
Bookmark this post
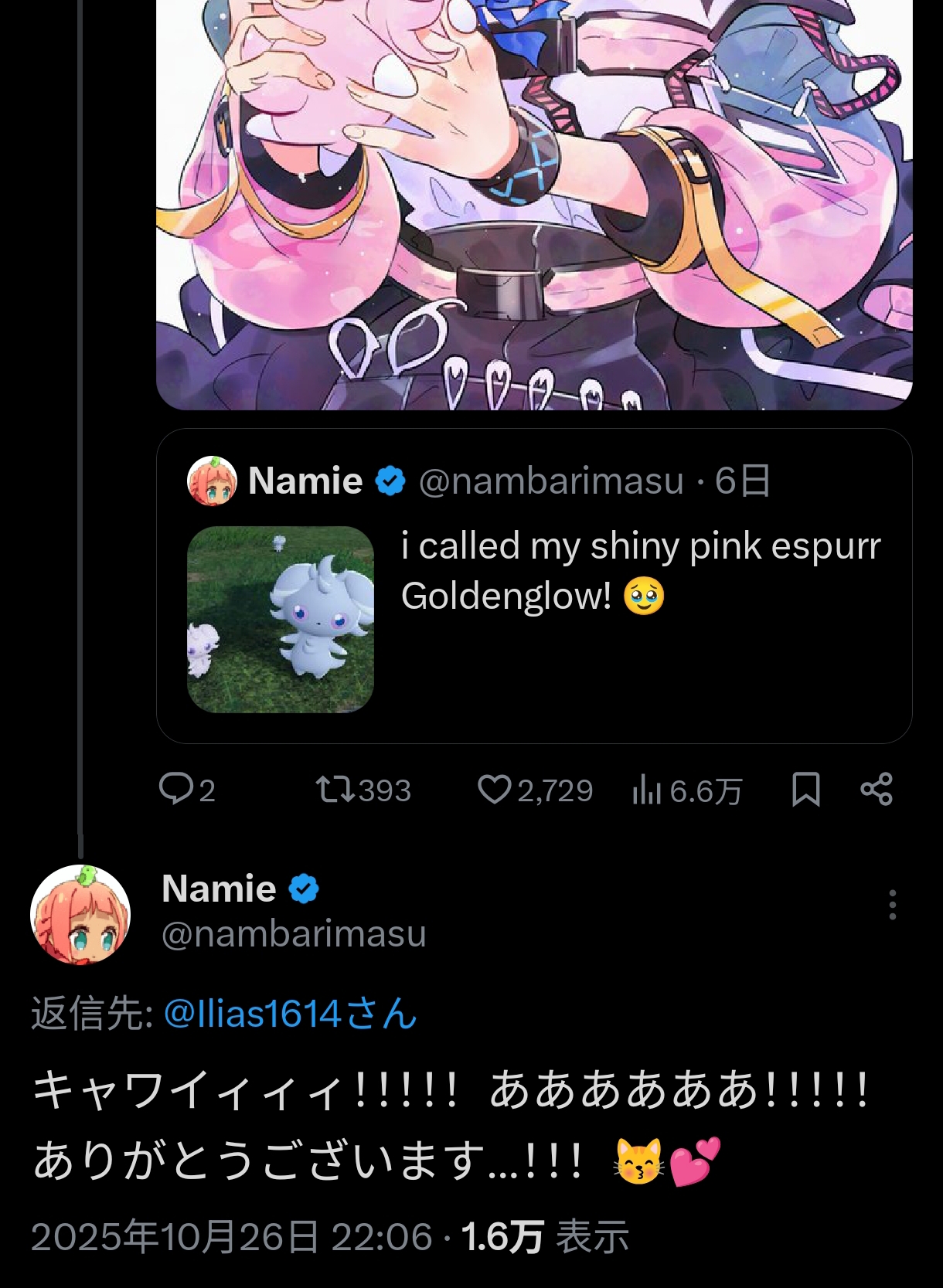click(805, 790)
